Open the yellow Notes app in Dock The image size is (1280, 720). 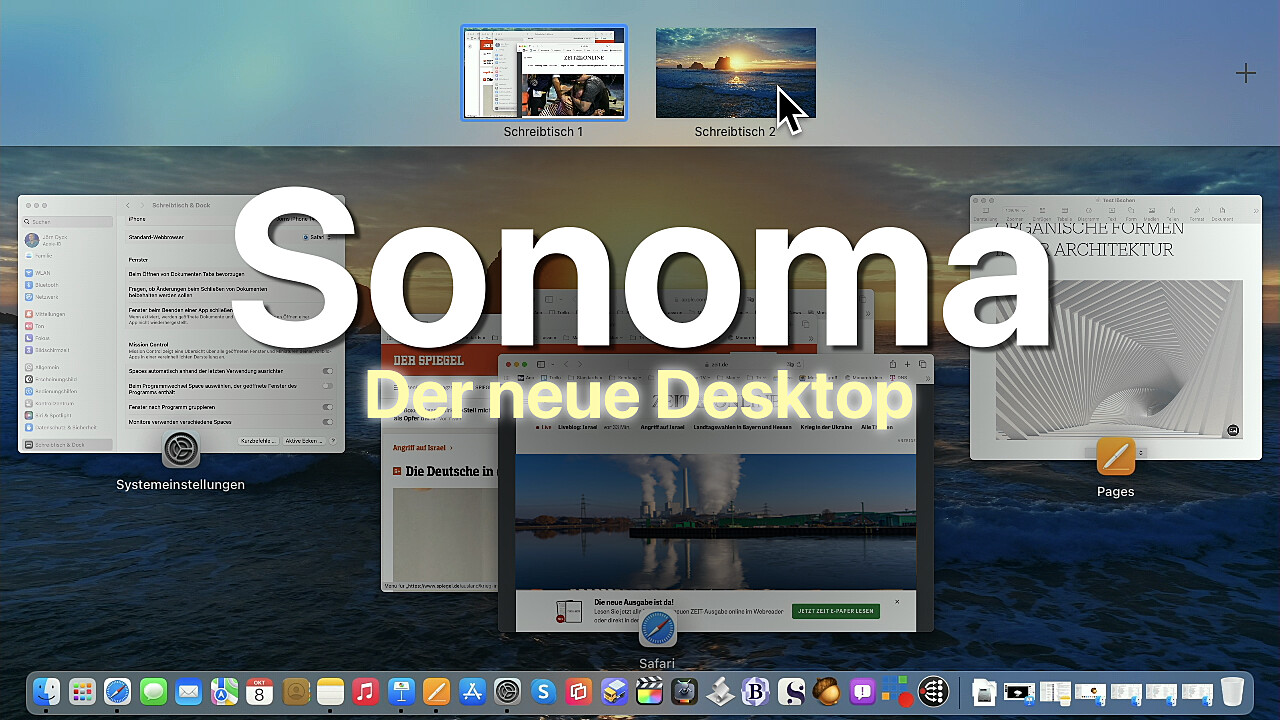click(x=330, y=691)
